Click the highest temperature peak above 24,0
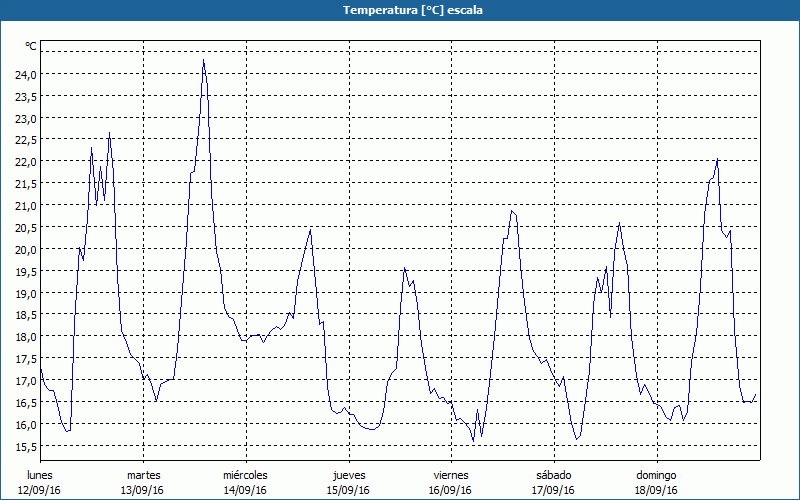The width and height of the screenshot is (800, 500). (203, 61)
